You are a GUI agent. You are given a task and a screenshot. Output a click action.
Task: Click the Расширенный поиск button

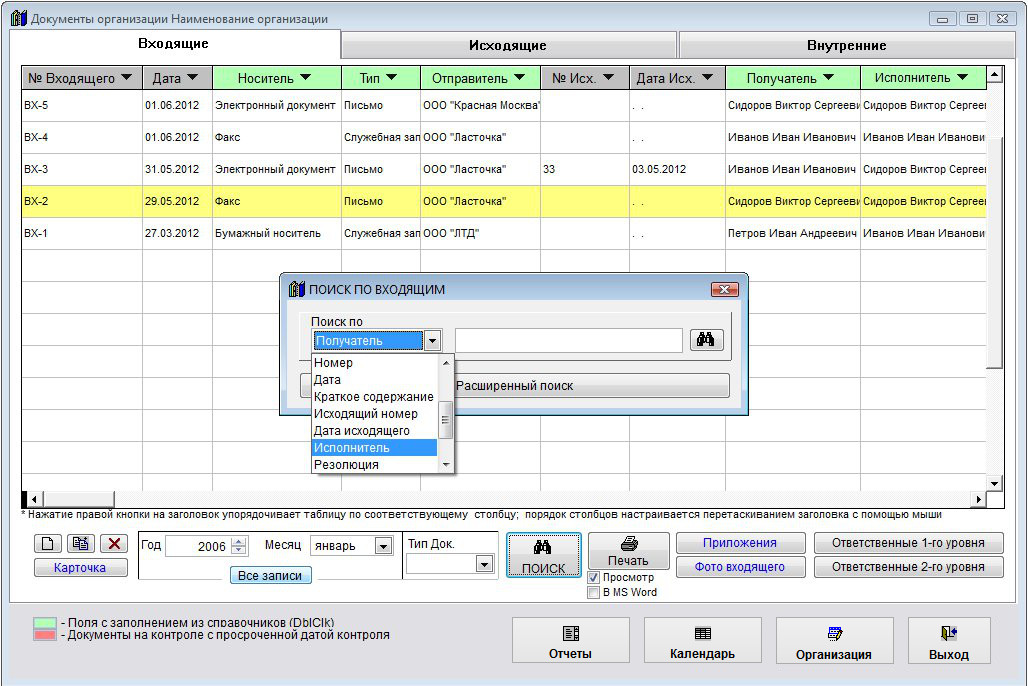592,385
